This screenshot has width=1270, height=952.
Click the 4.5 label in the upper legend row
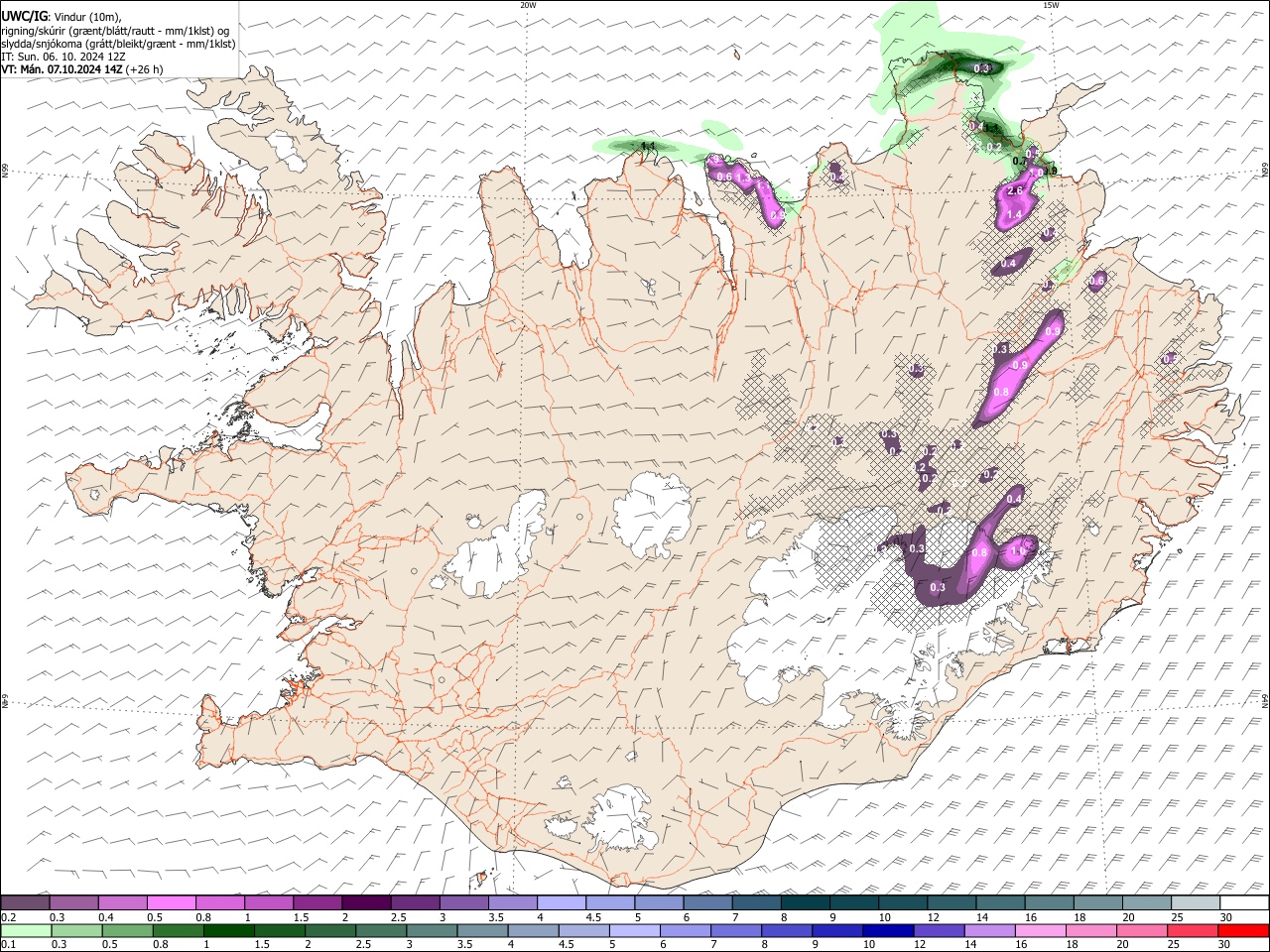pos(593,917)
